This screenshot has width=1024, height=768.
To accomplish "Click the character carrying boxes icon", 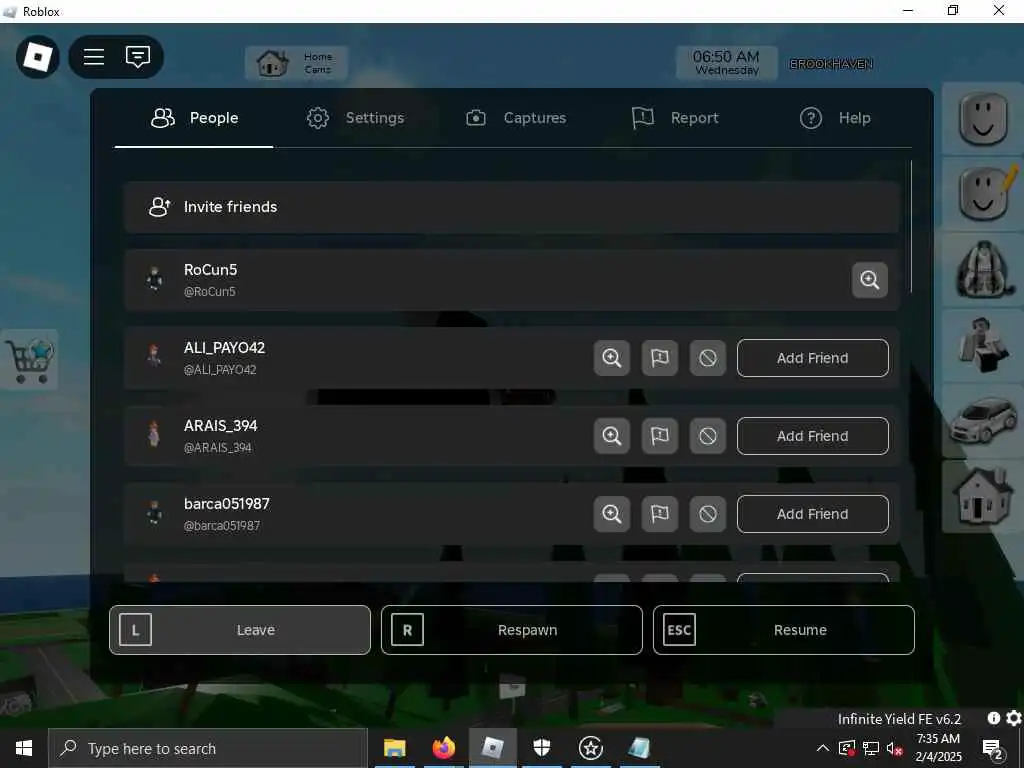I will point(983,345).
